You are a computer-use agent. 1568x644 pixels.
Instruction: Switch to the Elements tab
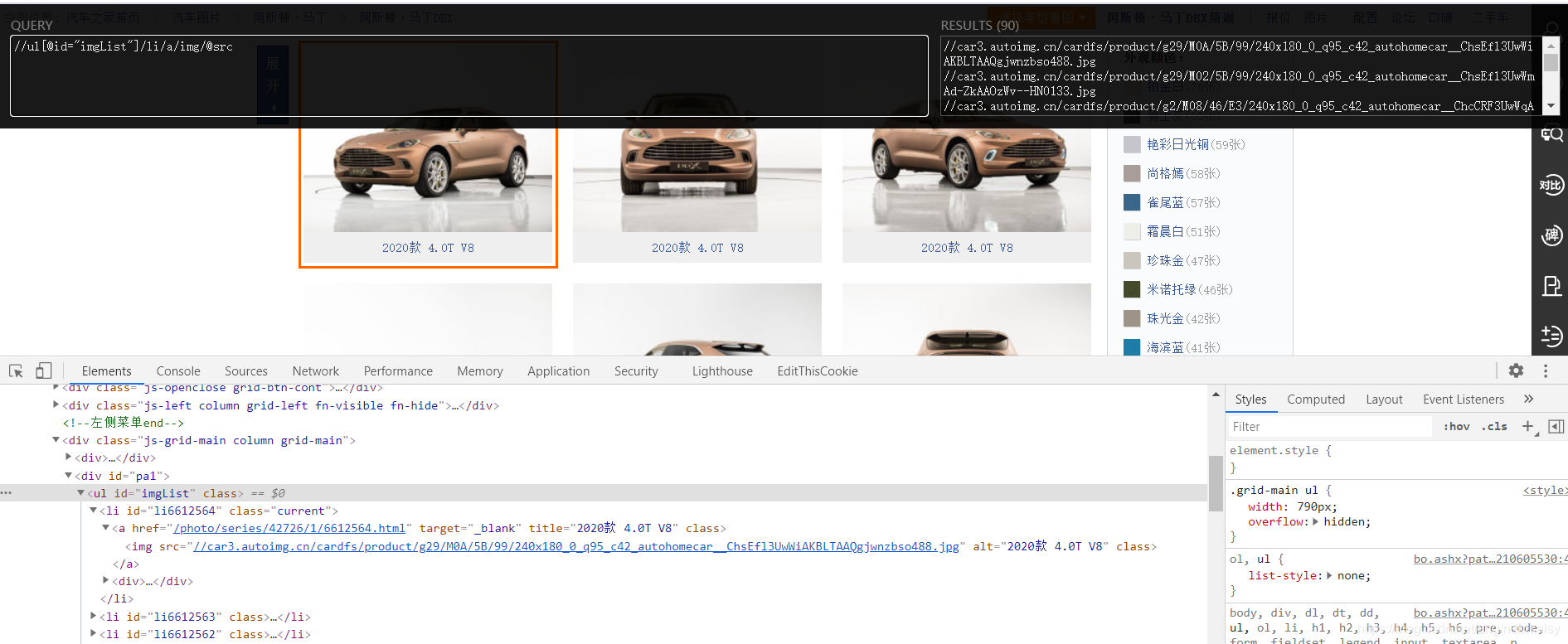pyautogui.click(x=106, y=370)
